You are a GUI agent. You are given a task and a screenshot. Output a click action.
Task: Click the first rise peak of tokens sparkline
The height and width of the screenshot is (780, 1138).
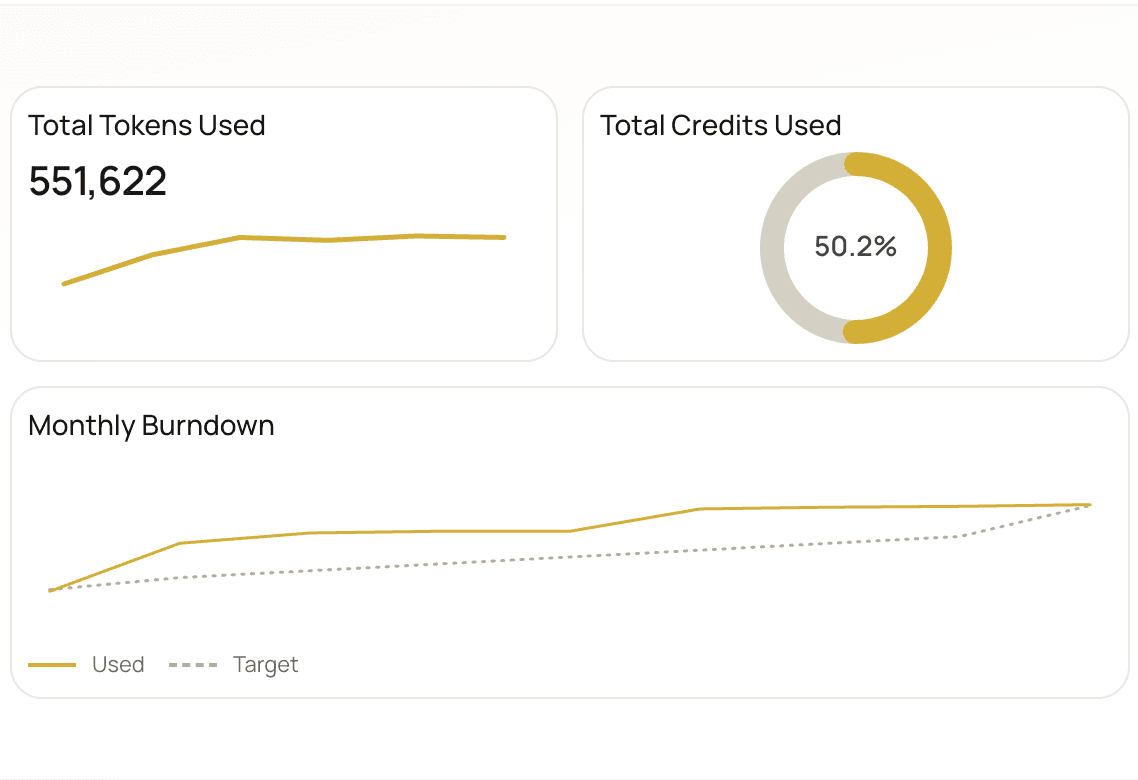click(240, 237)
